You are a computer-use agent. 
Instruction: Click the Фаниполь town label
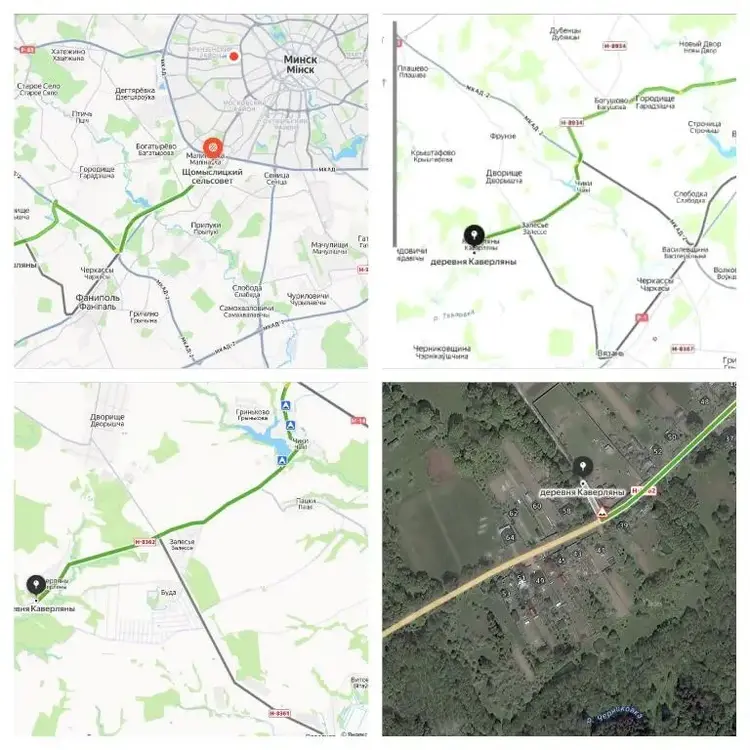pos(97,302)
